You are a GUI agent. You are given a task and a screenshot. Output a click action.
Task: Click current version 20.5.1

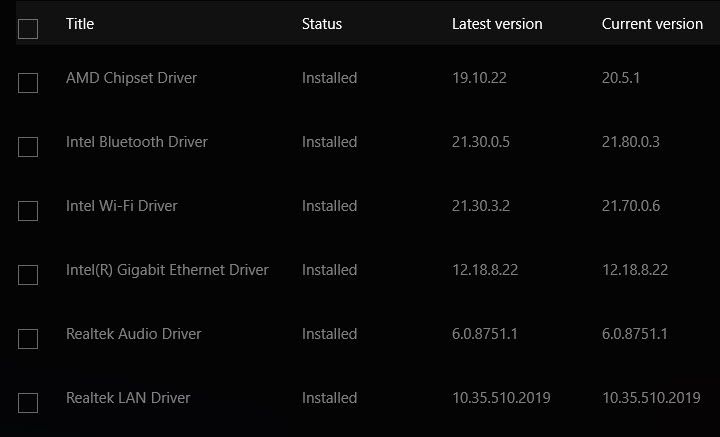[621, 78]
